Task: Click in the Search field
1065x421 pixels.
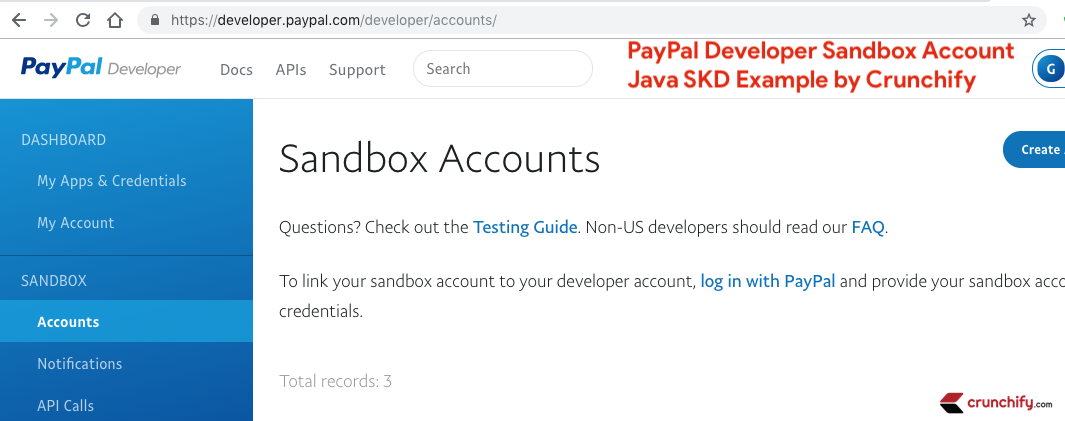Action: pos(502,69)
